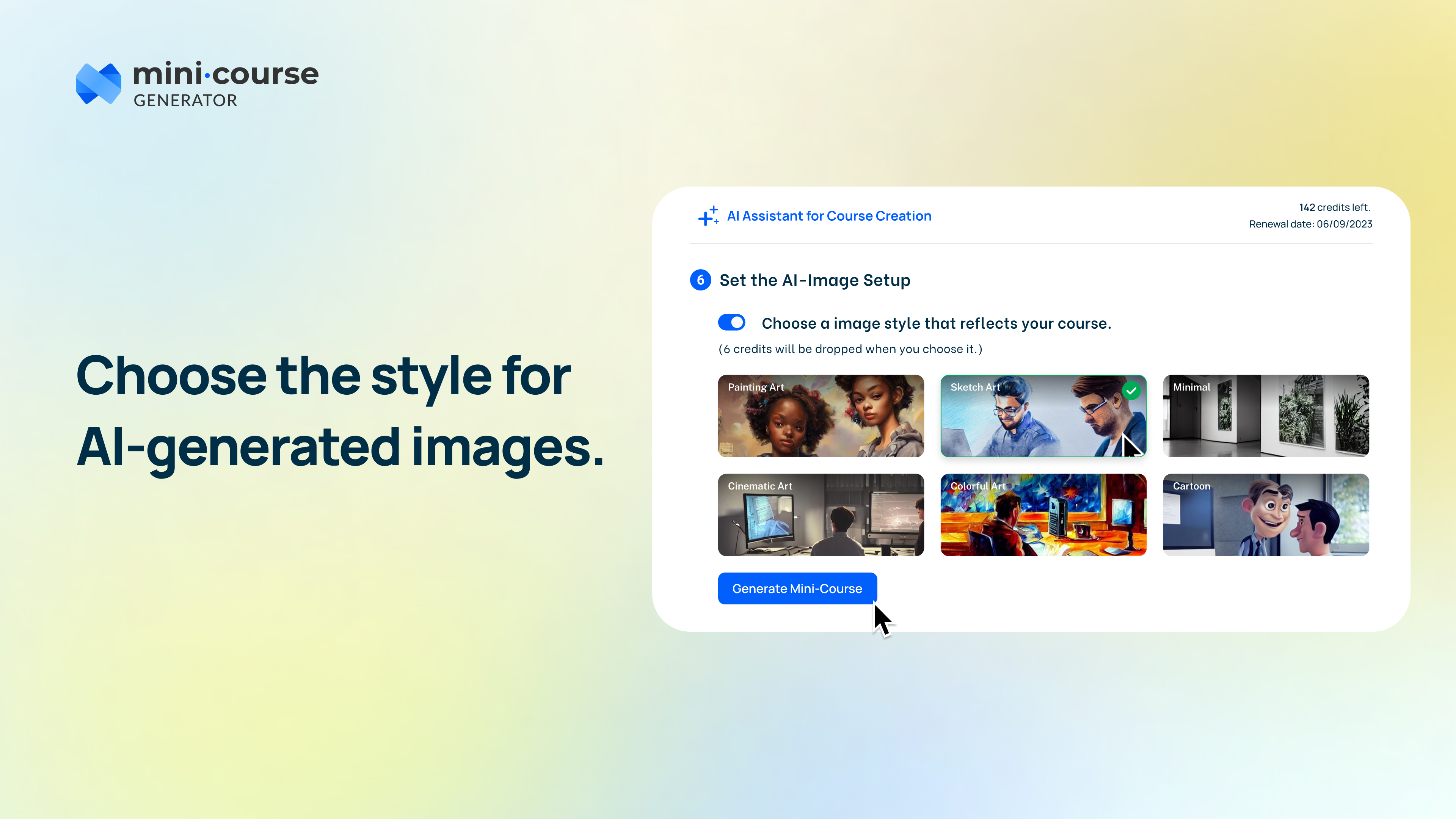The width and height of the screenshot is (1456, 819).
Task: Toggle off the AI image style switch
Action: pyautogui.click(x=731, y=322)
